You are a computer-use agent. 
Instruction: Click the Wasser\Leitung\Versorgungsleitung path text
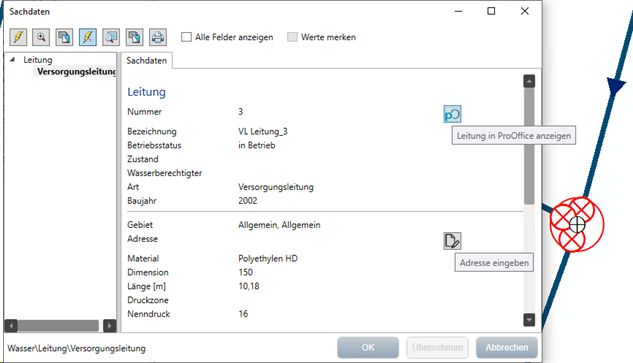click(76, 348)
